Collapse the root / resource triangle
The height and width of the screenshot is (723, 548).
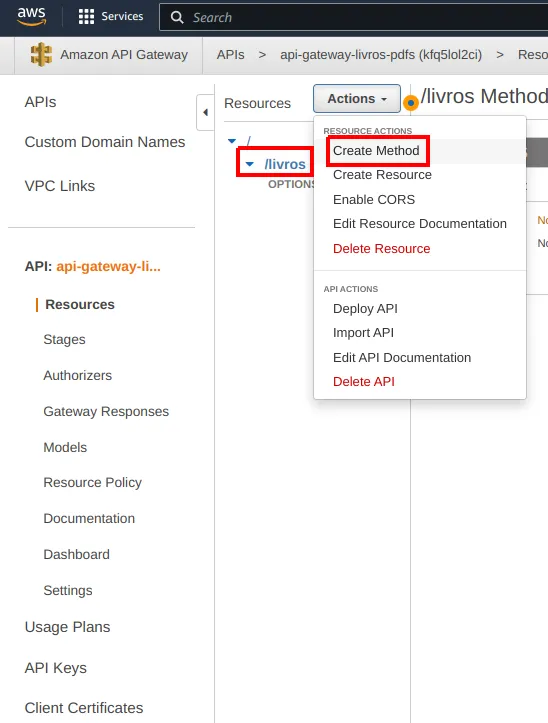[232, 141]
